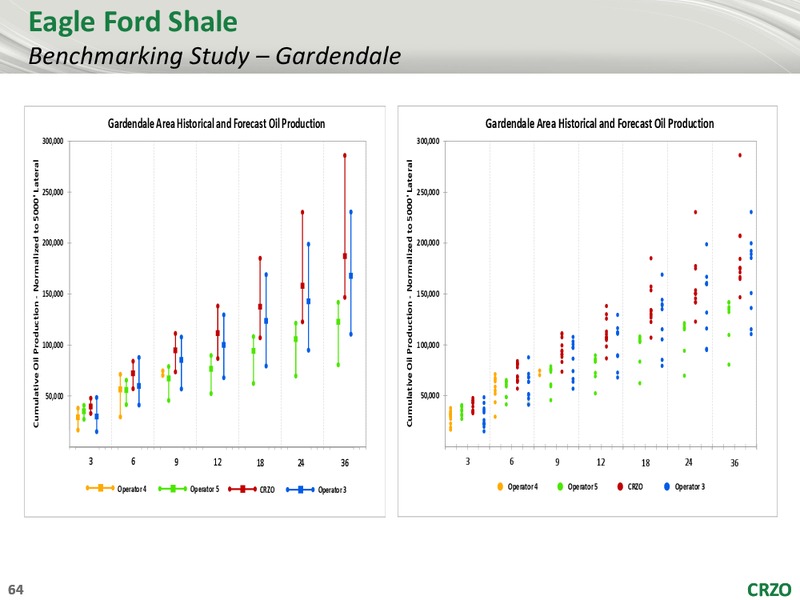Click CRZO's highest 36-month point on left chart
This screenshot has width=800, height=600.
345,155
